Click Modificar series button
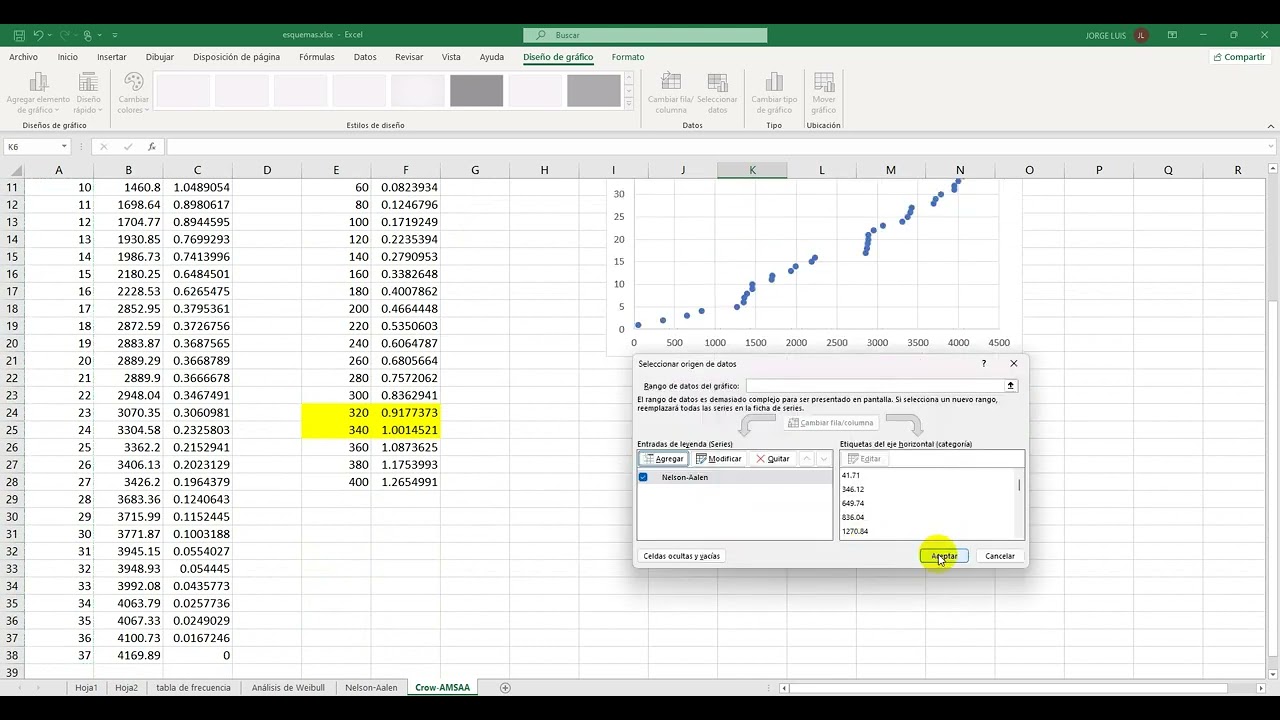The image size is (1280, 720). pos(719,459)
